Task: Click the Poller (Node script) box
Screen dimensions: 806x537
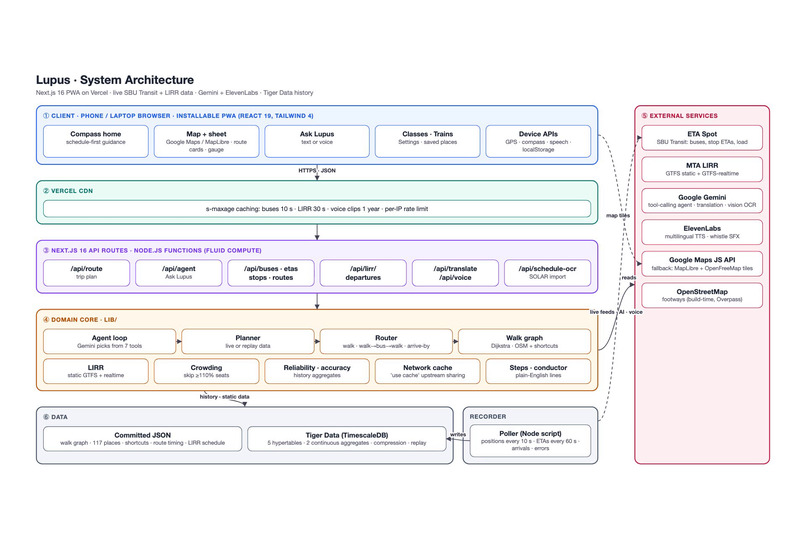Action: [530, 440]
